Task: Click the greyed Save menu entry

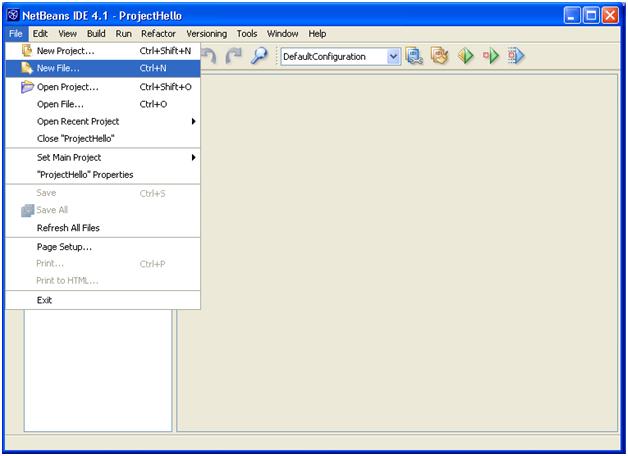Action: [x=103, y=193]
